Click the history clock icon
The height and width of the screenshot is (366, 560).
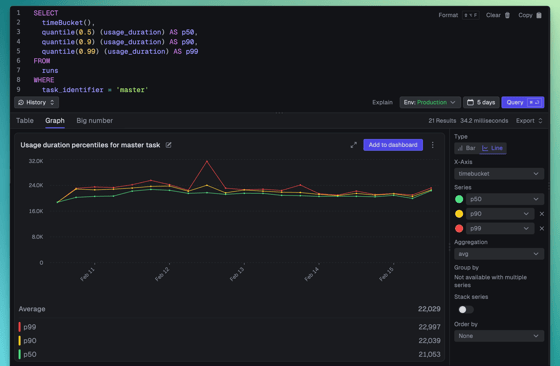[x=21, y=102]
